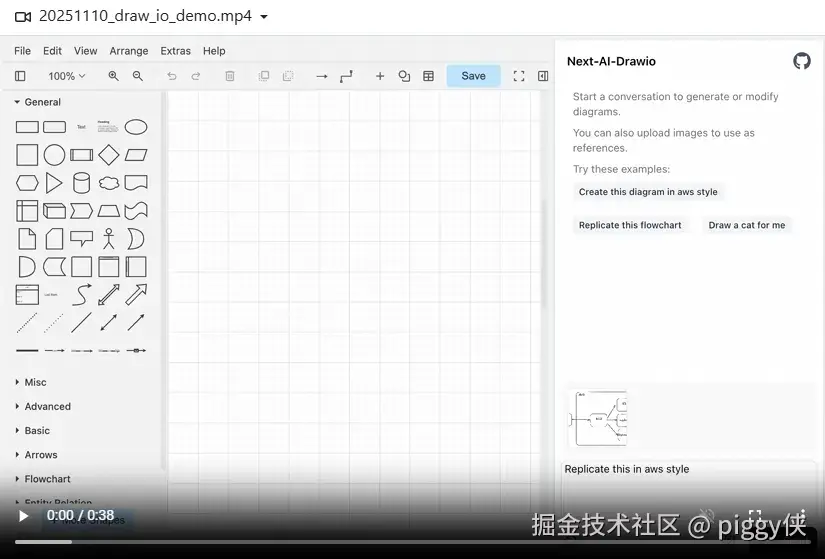
Task: Click the uploaded diagram thumbnail preview
Action: coord(599,418)
